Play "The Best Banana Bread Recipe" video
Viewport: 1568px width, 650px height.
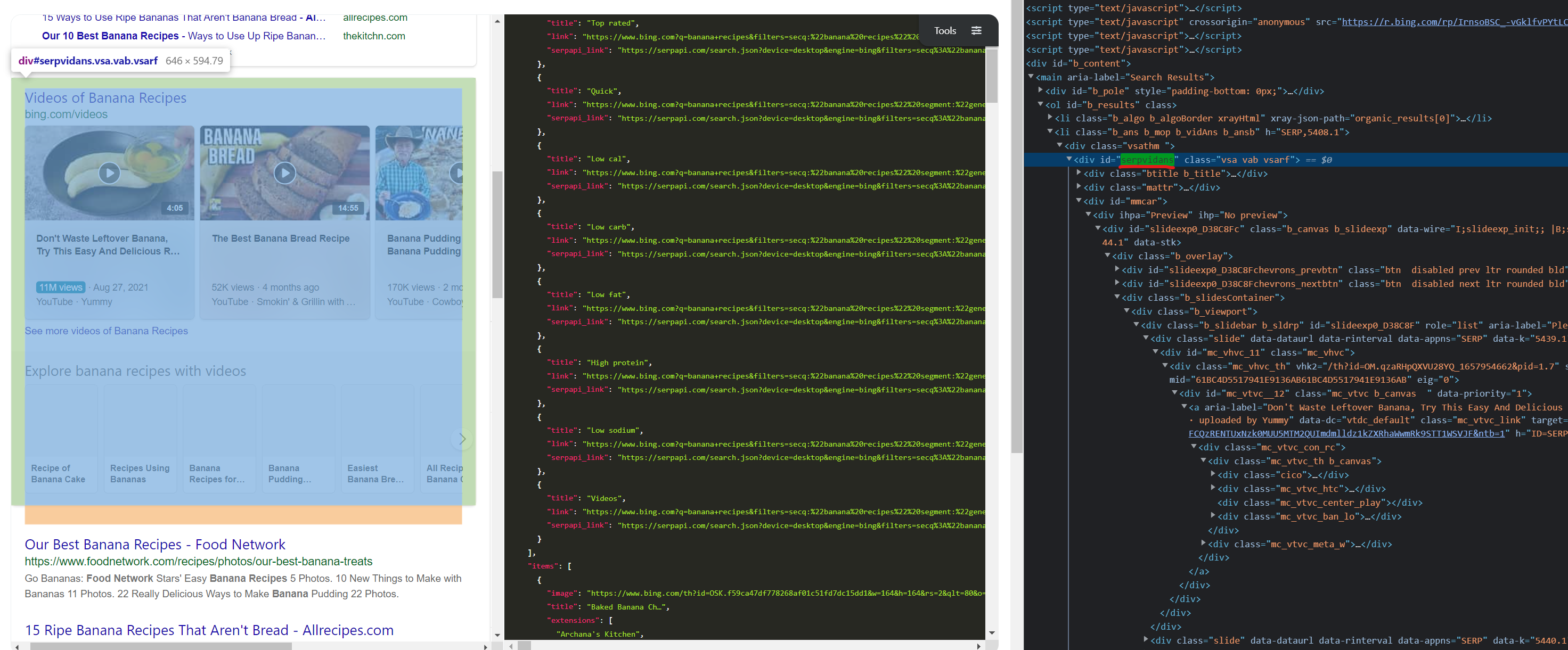tap(284, 172)
